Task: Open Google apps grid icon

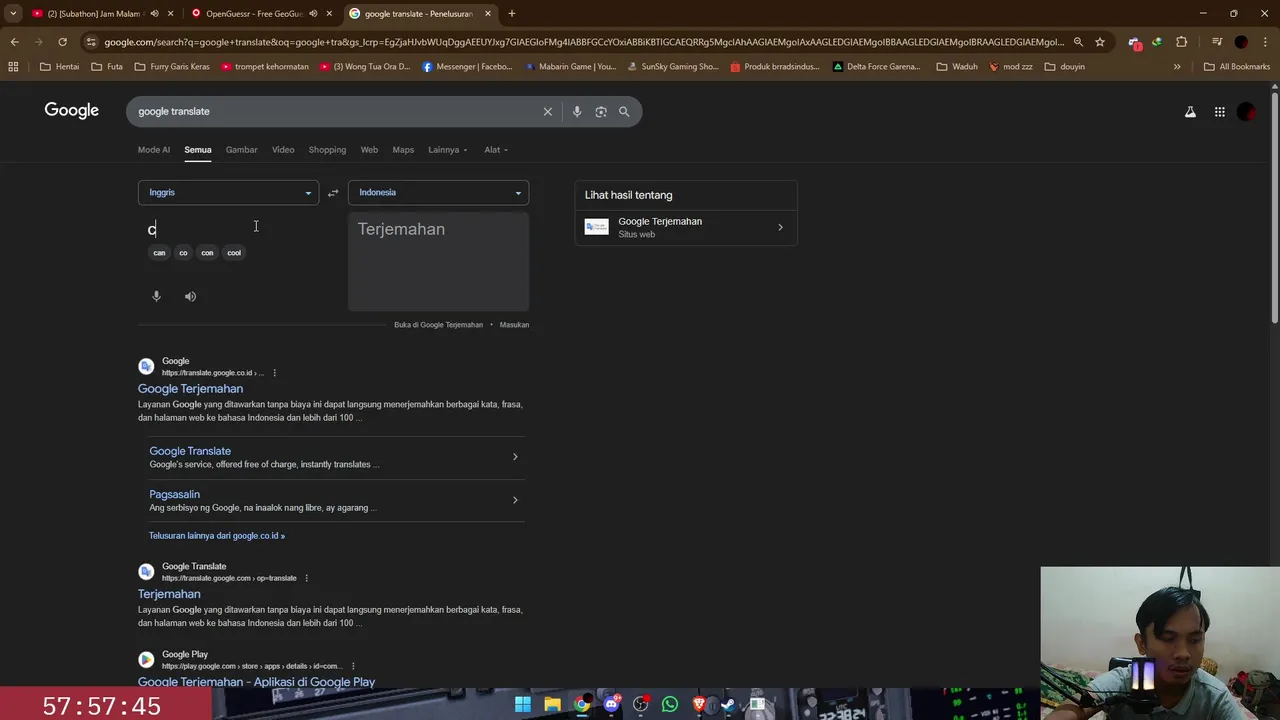Action: [1219, 112]
